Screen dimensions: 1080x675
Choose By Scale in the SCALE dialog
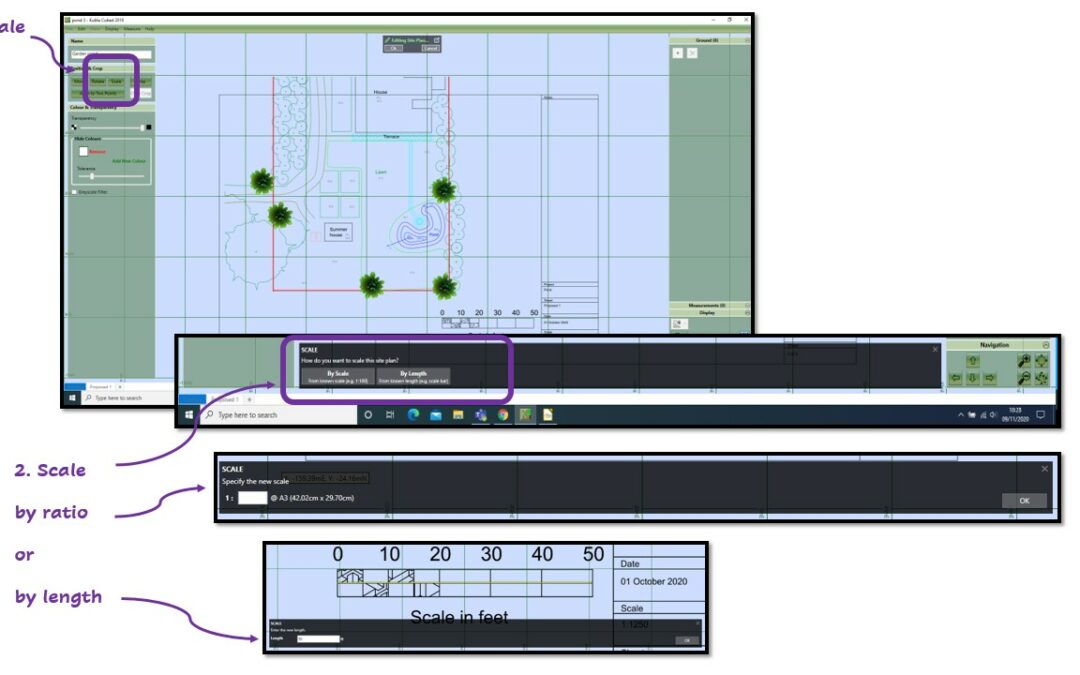pos(338,376)
